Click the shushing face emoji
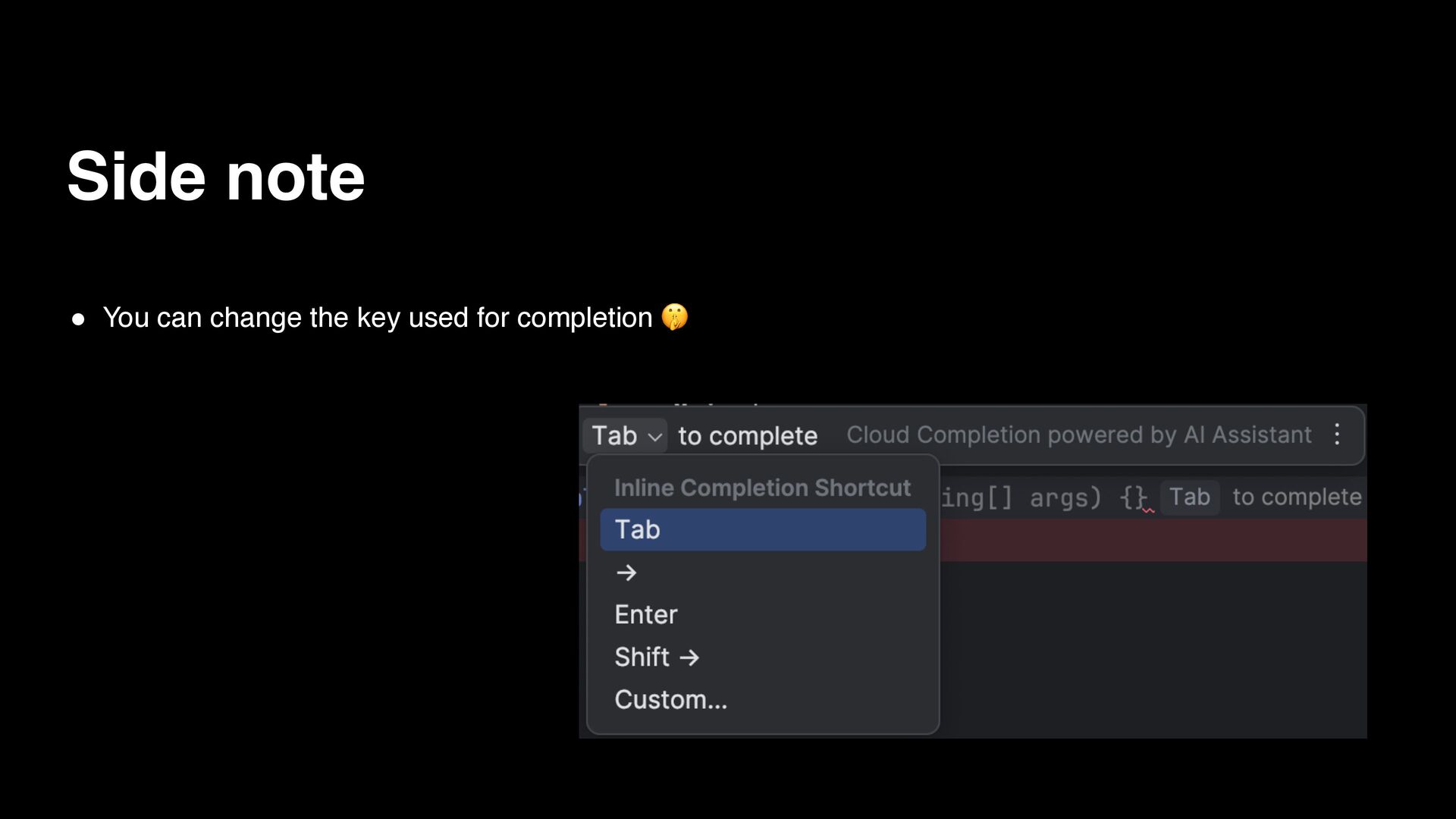 click(674, 317)
